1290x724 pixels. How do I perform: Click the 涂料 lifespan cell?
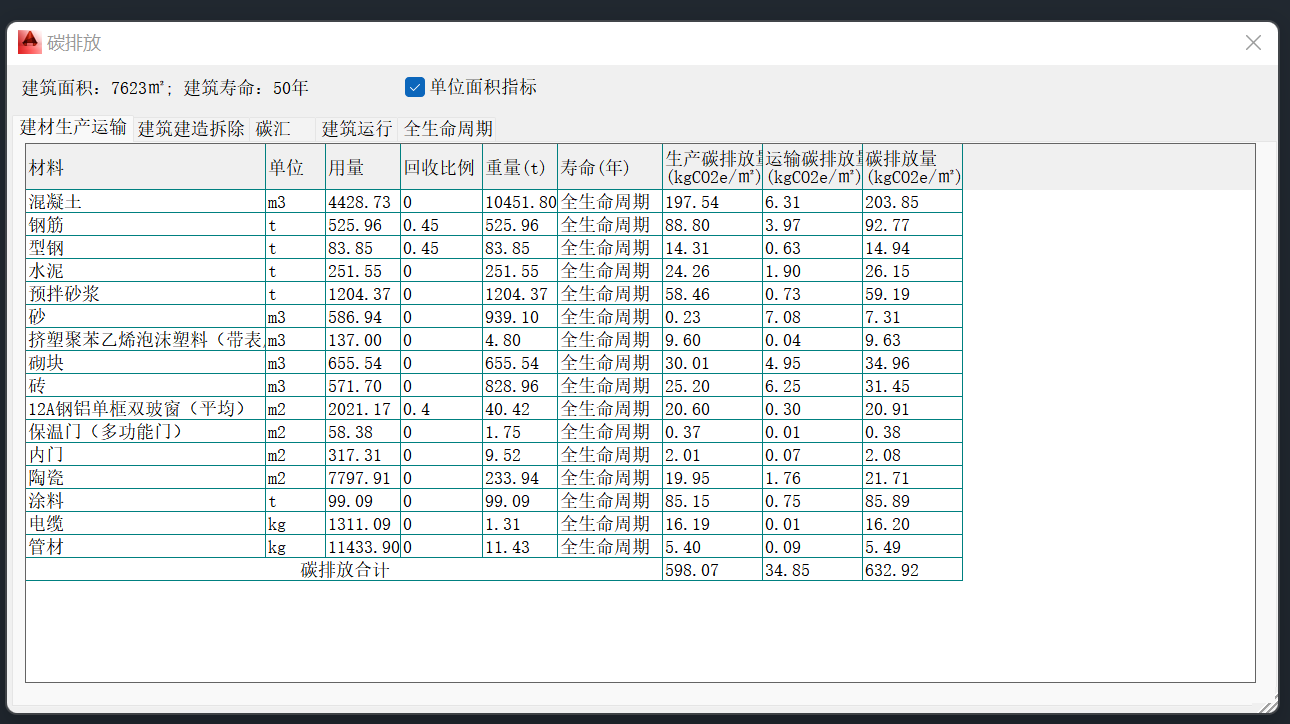609,501
